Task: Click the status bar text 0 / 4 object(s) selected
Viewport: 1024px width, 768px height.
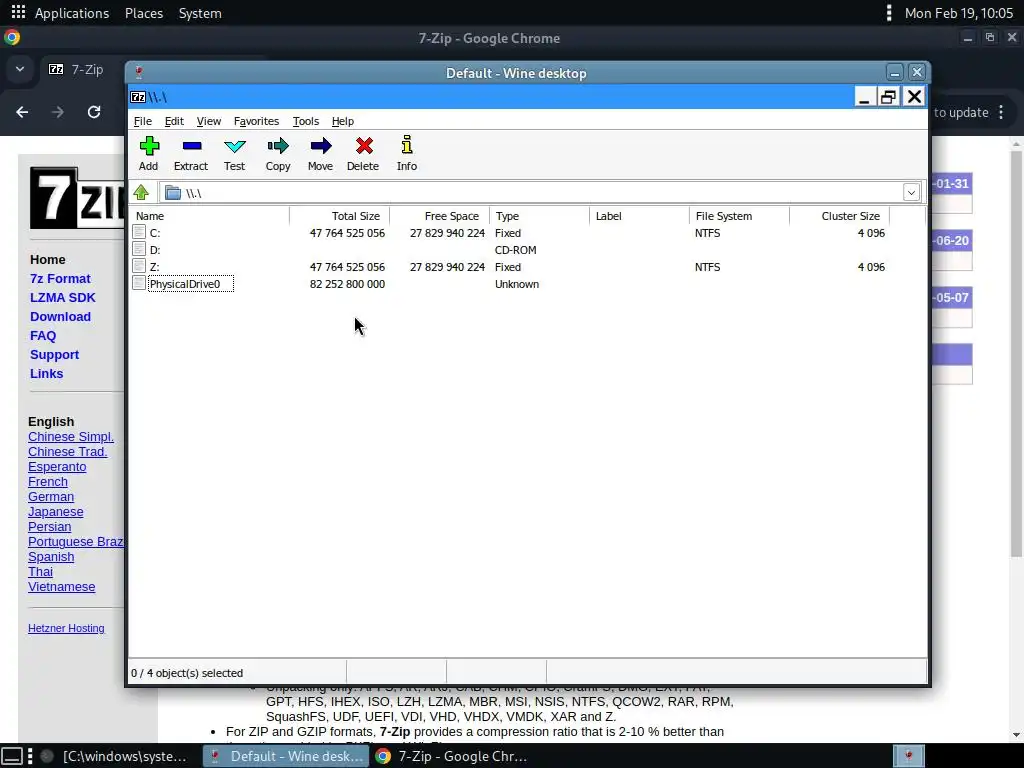Action: coord(187,673)
